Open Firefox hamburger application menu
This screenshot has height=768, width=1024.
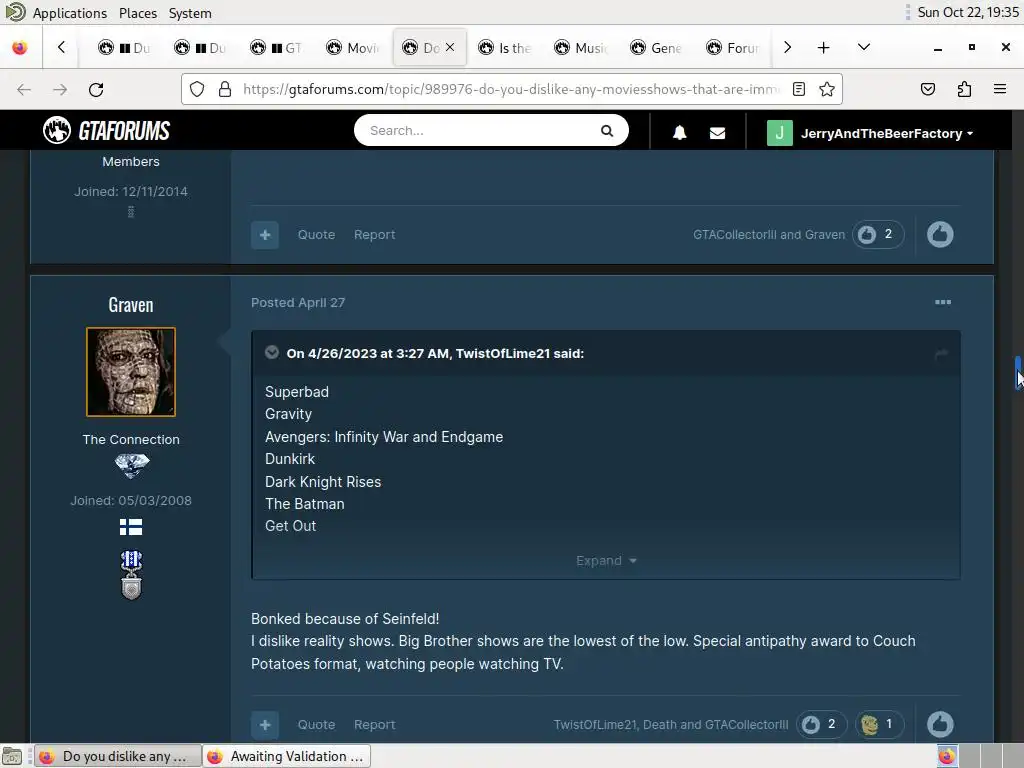pos(1000,89)
